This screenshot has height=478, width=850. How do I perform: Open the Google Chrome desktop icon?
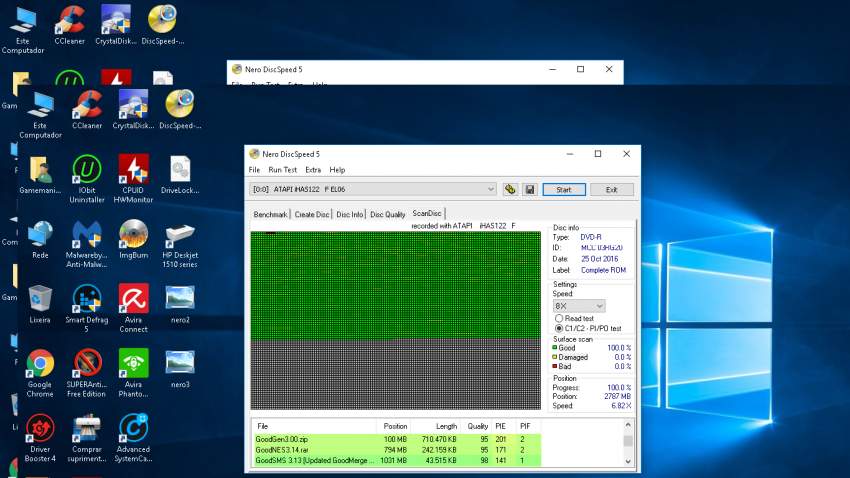click(x=40, y=373)
